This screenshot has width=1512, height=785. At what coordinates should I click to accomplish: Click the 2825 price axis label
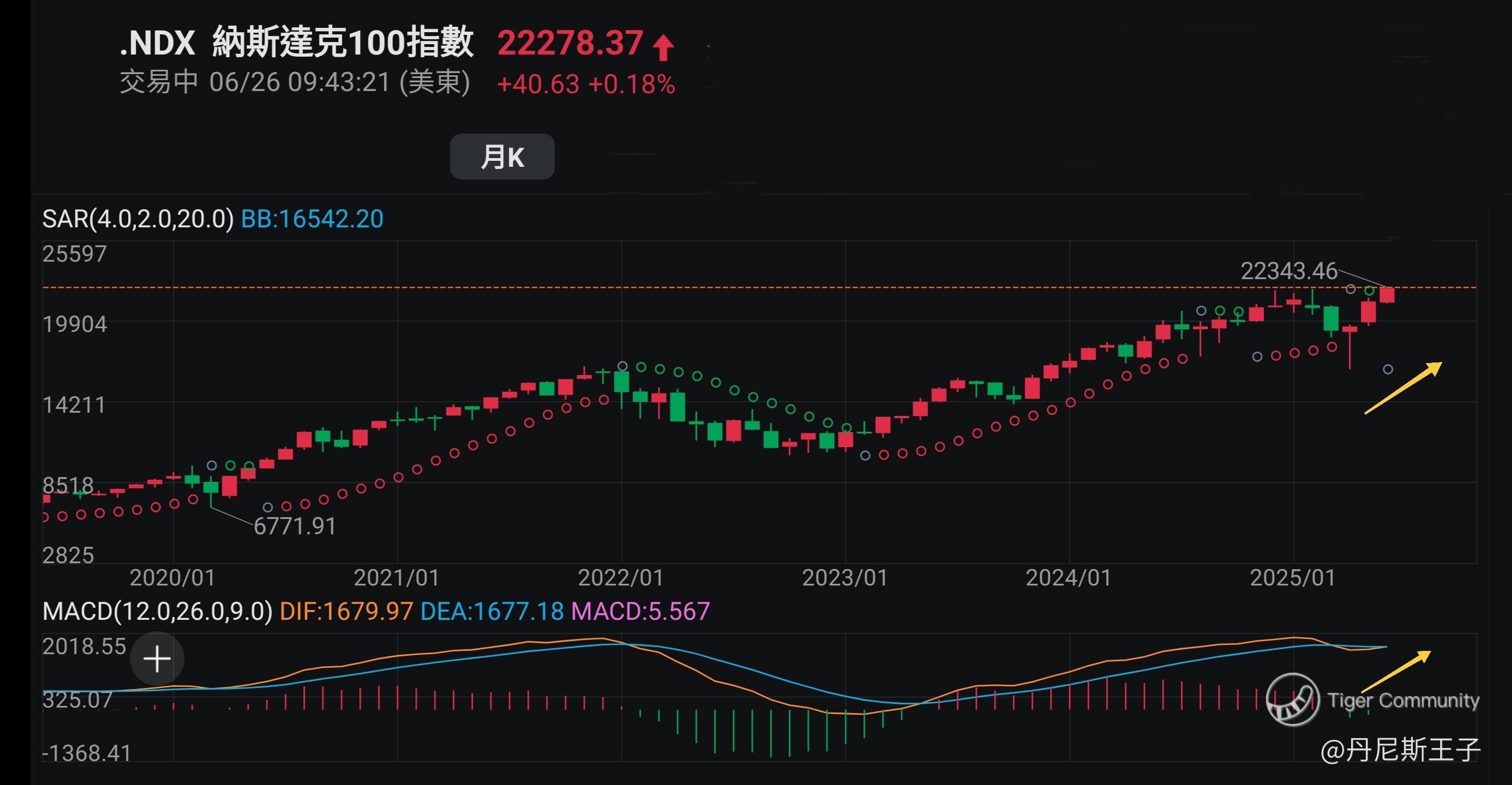(x=68, y=555)
